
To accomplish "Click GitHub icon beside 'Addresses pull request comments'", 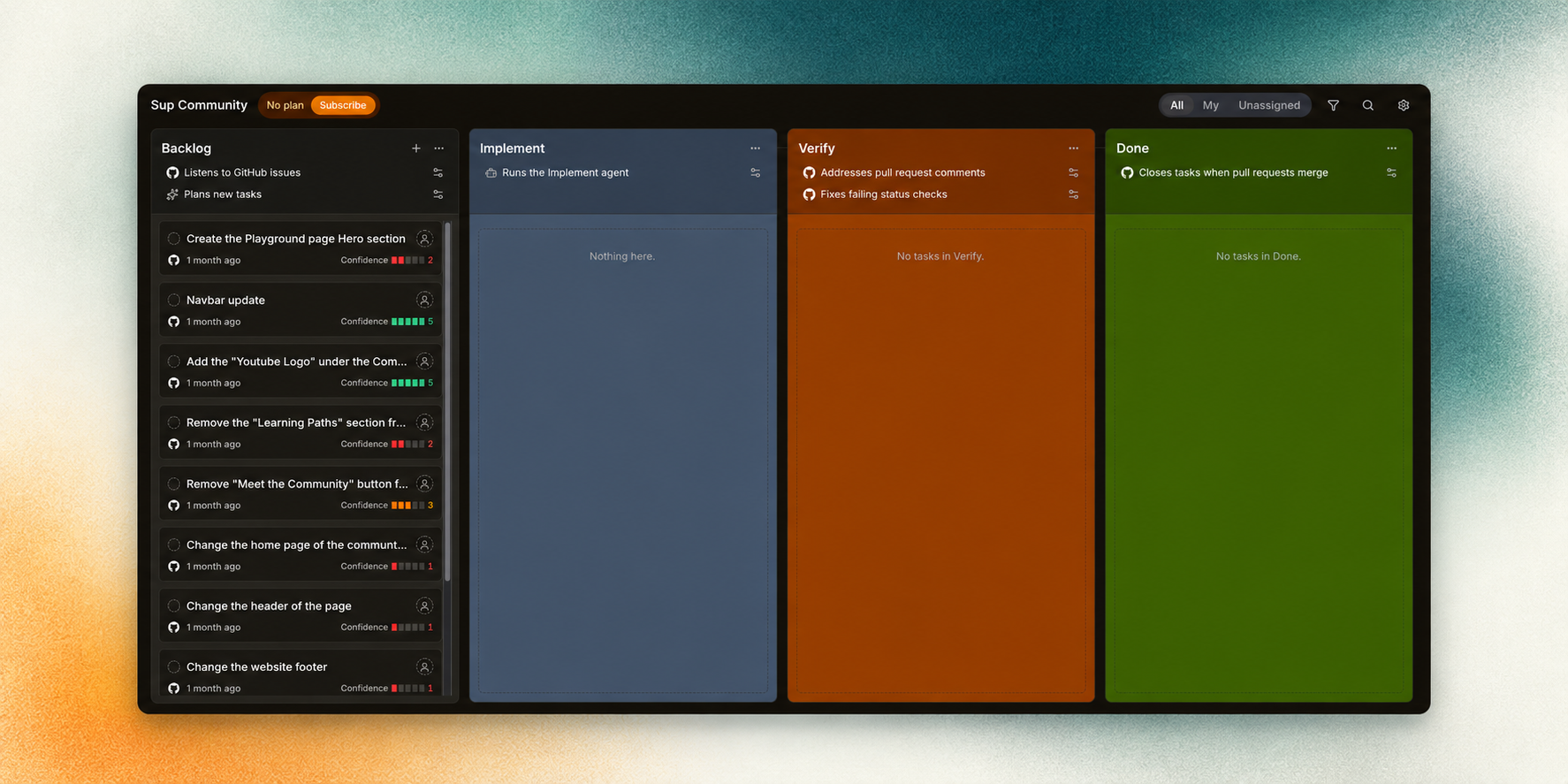I will tap(809, 173).
